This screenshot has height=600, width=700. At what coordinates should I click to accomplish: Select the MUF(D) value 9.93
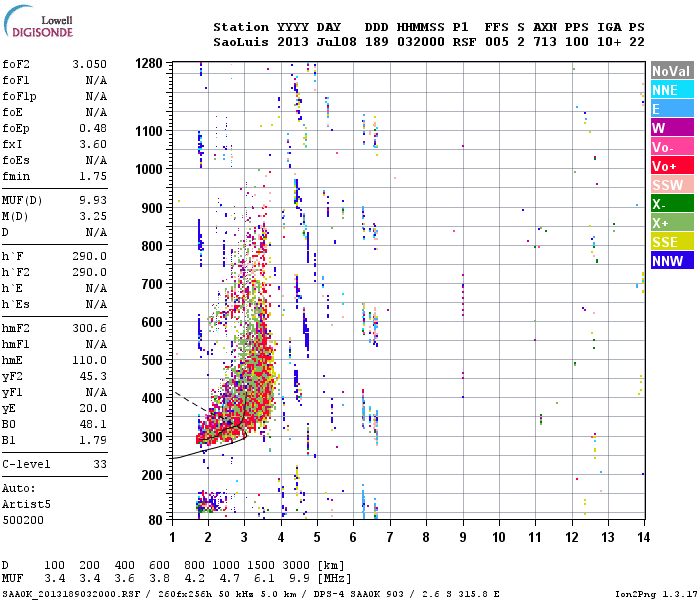click(x=93, y=200)
